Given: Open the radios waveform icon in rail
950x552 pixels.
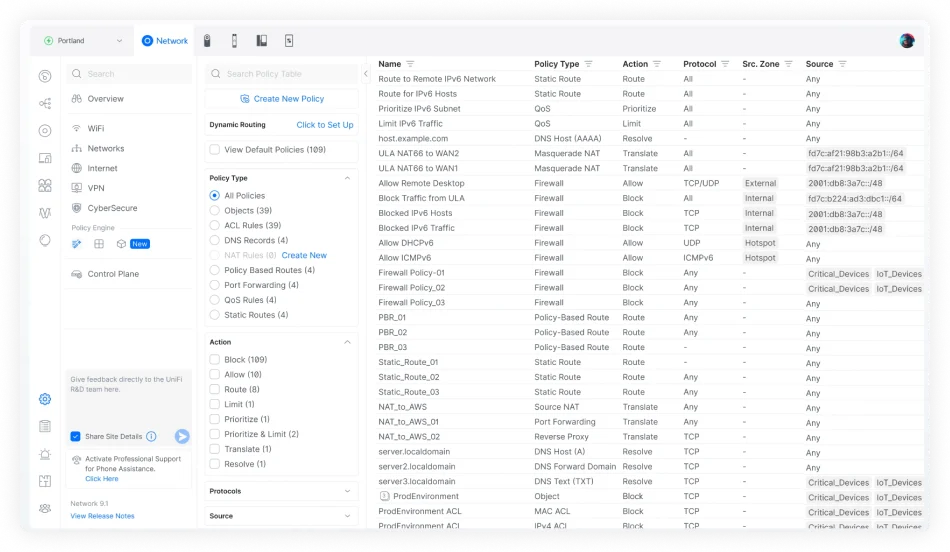Looking at the screenshot, I should (x=45, y=213).
